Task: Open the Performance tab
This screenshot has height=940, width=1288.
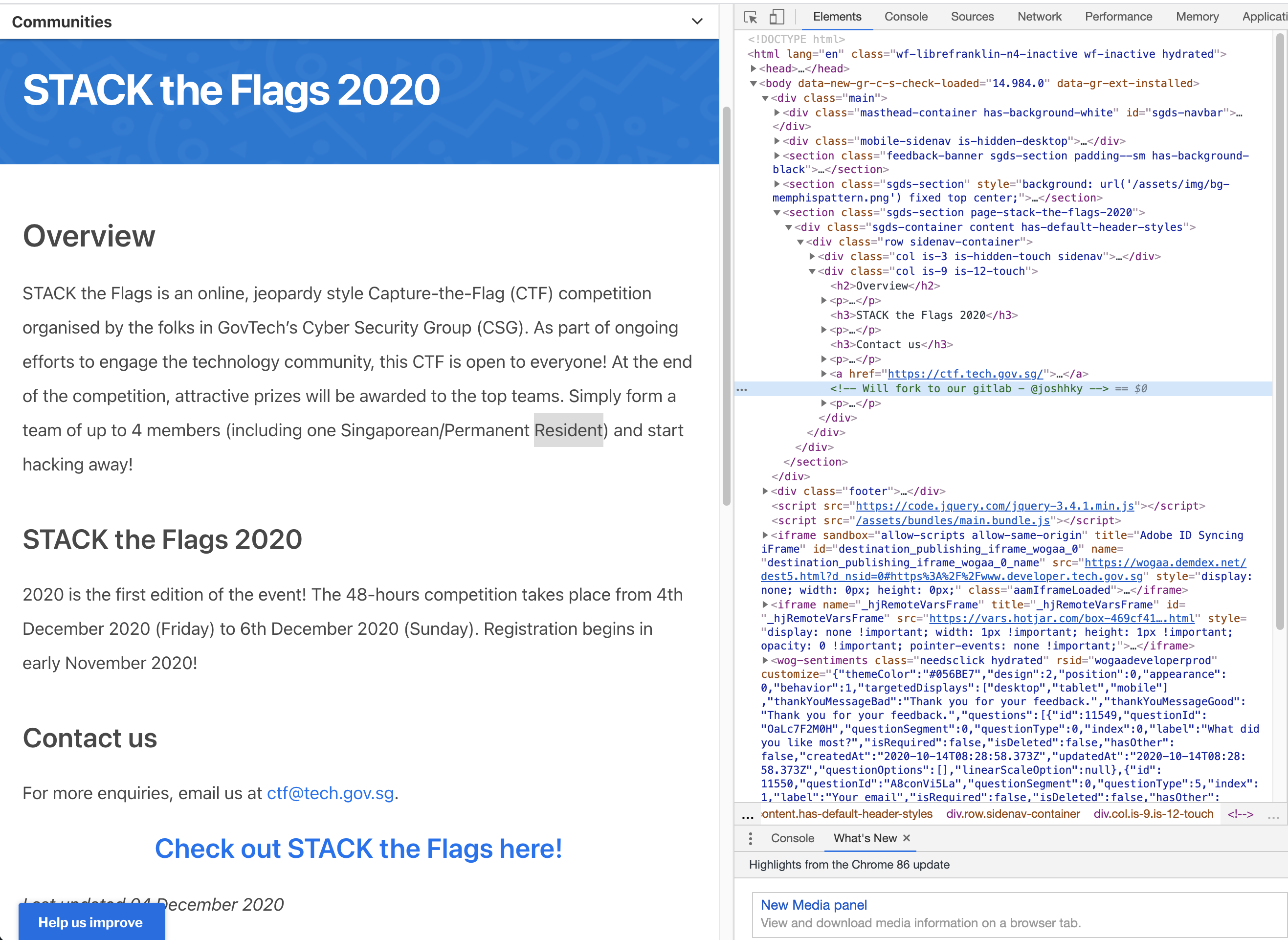Action: 1118,17
